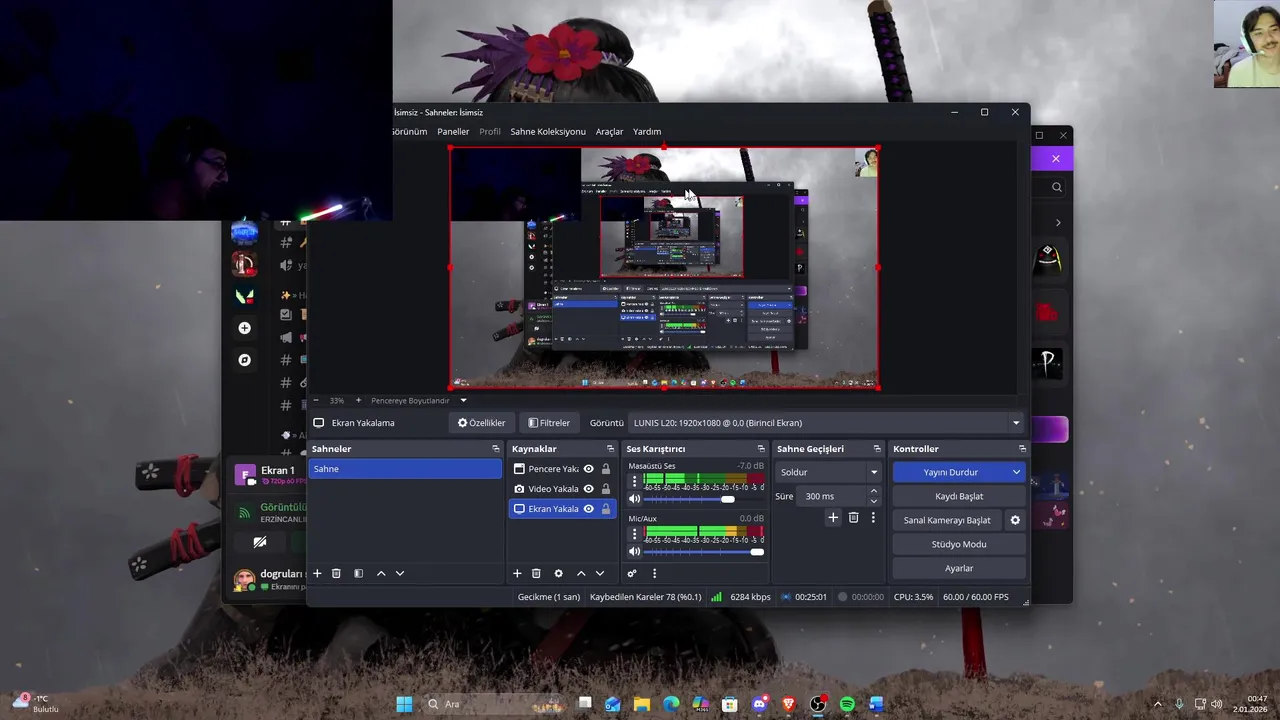The width and height of the screenshot is (1280, 720).
Task: Undock the Sahne Geçişleri panel
Action: pyautogui.click(x=877, y=449)
